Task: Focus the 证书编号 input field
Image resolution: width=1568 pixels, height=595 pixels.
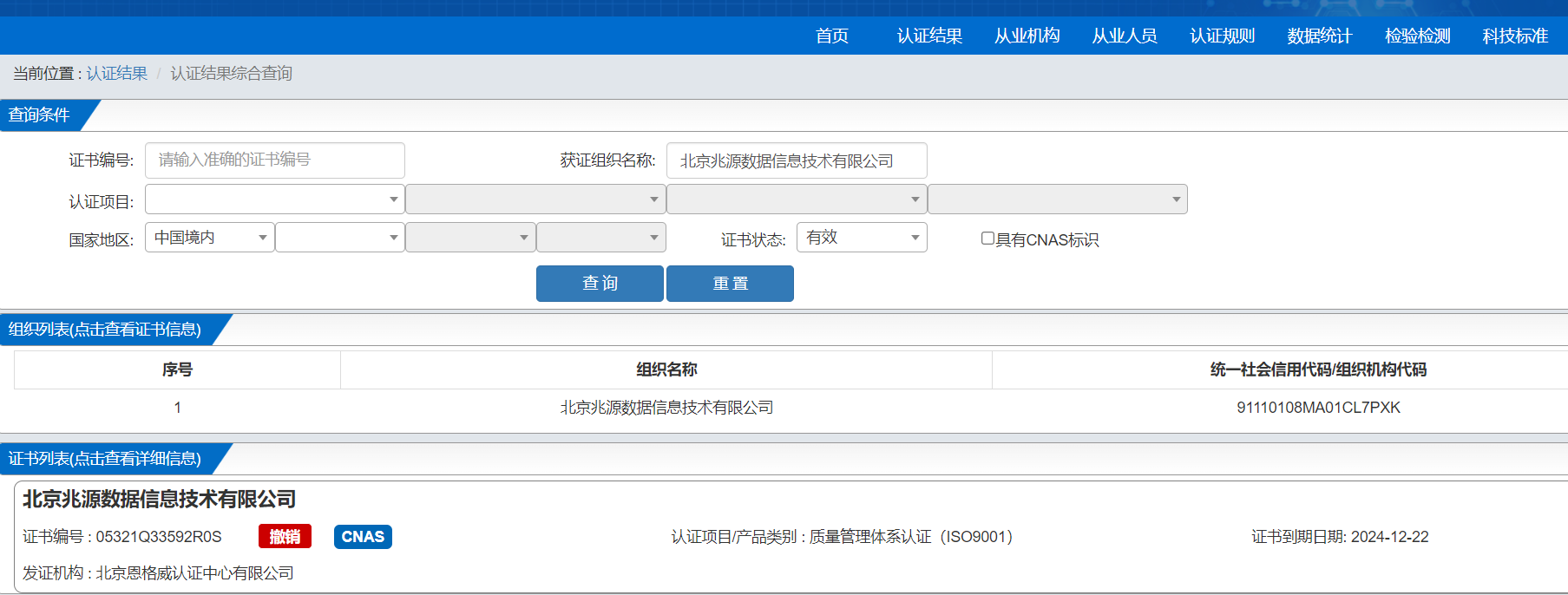Action: click(x=275, y=160)
